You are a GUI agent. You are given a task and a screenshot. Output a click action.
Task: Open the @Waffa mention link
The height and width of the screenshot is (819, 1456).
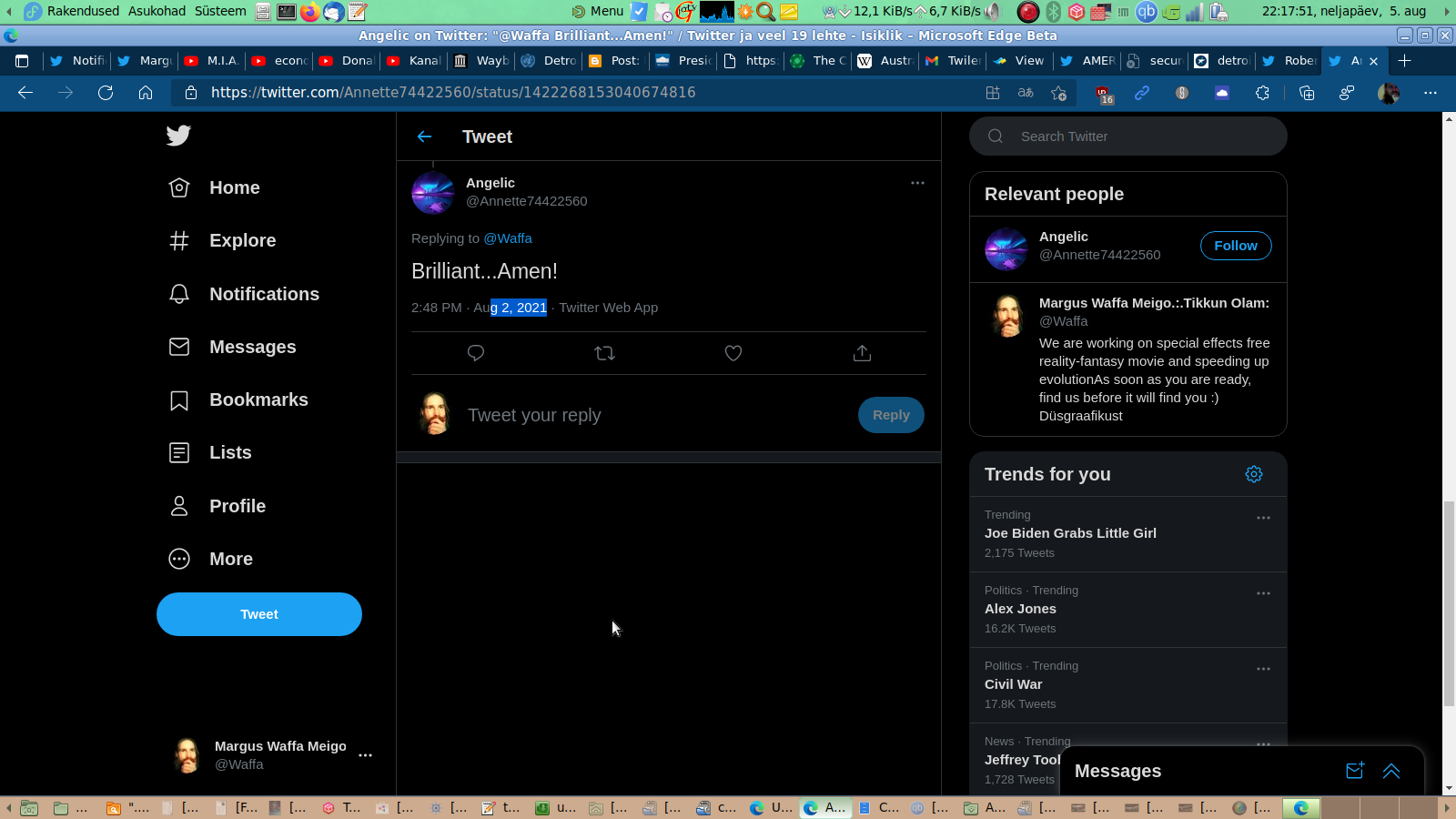pos(508,238)
